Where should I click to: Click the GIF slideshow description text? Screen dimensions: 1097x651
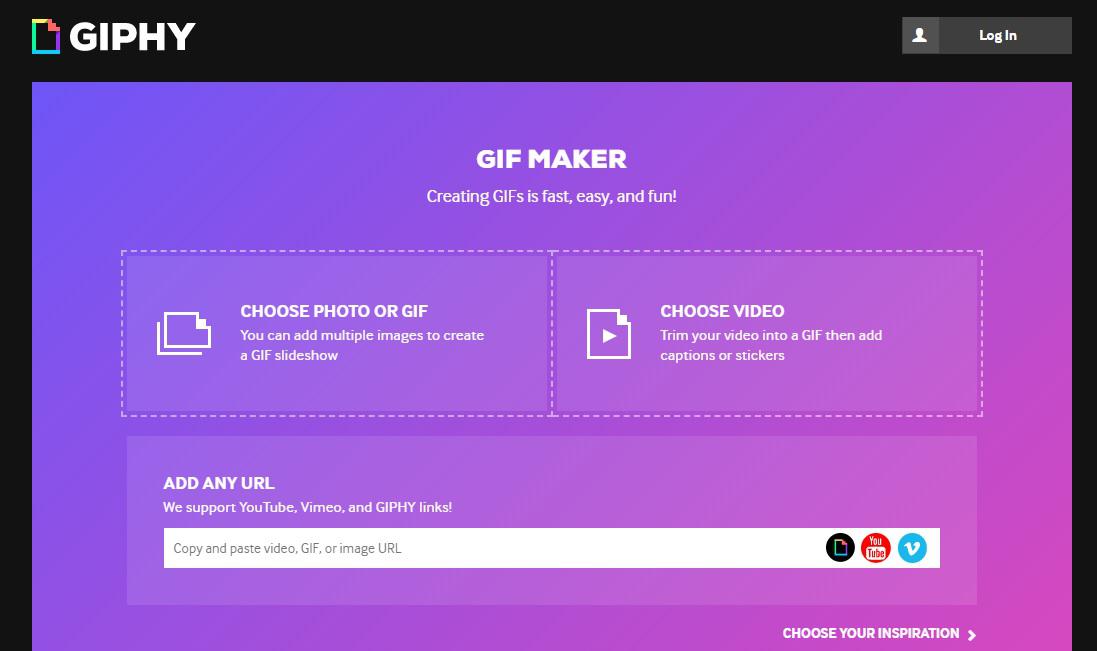(362, 345)
